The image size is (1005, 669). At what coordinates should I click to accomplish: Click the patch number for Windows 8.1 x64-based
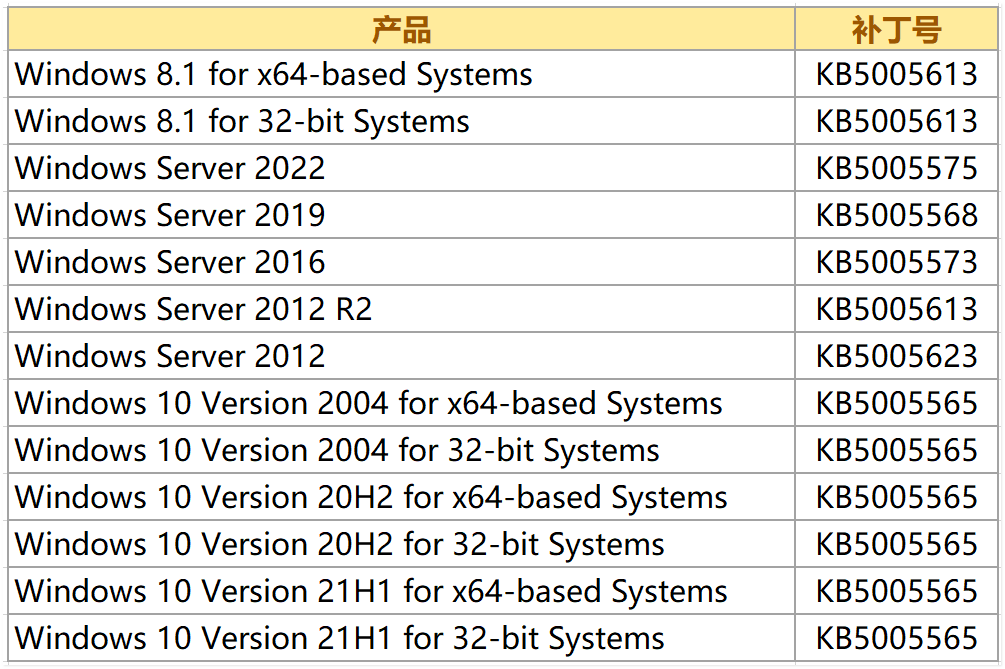click(x=896, y=74)
